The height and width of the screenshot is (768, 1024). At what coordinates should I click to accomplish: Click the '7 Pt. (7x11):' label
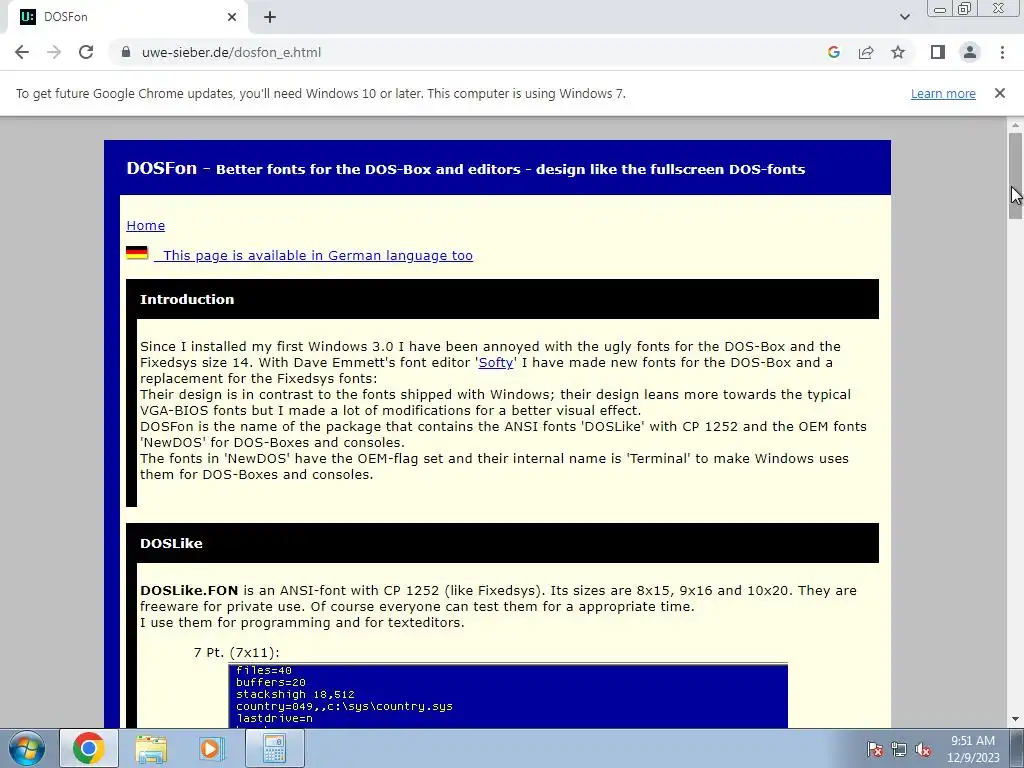236,652
